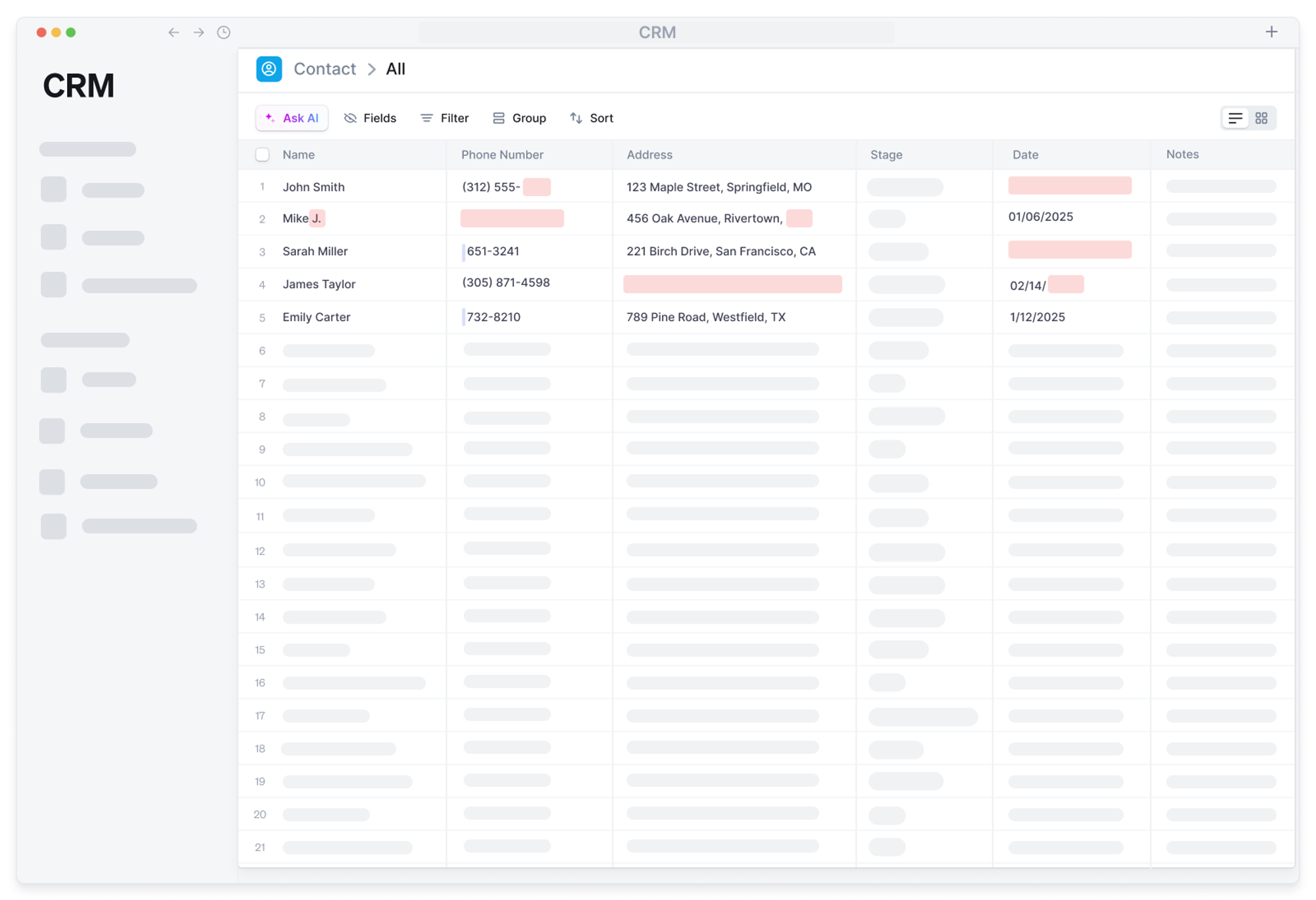This screenshot has height=900, width=1316.
Task: Open the John Smith contact row
Action: click(x=314, y=187)
